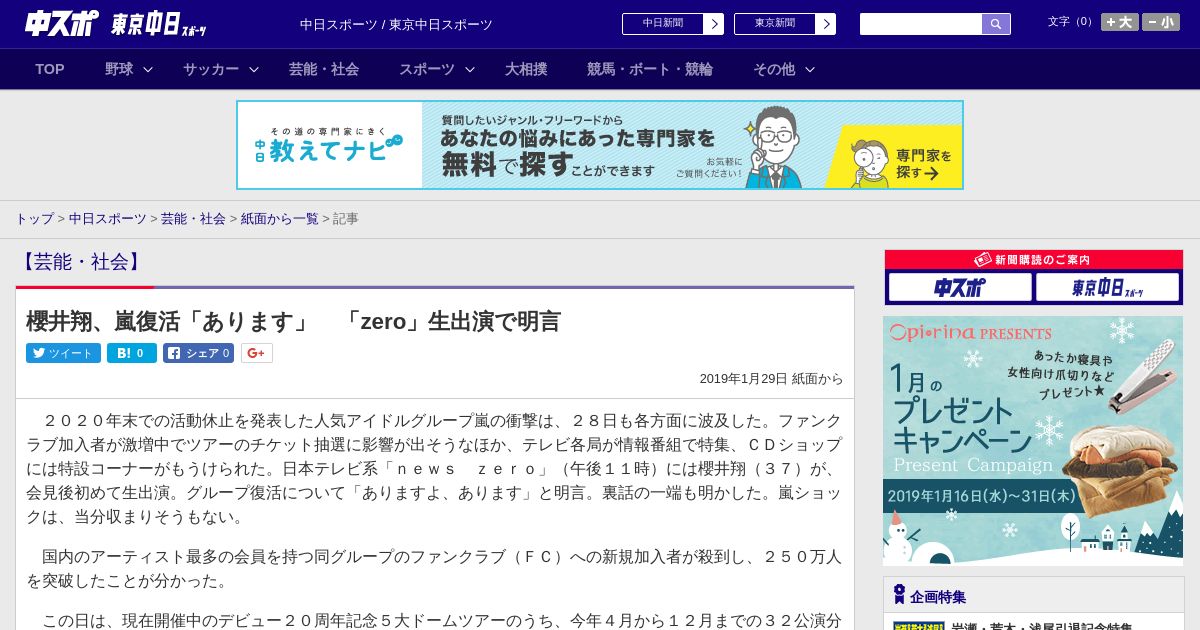Open Opiorina 1月のプレゼントキャンペーン ad
Screen dimensions: 1200x630
point(1033,441)
